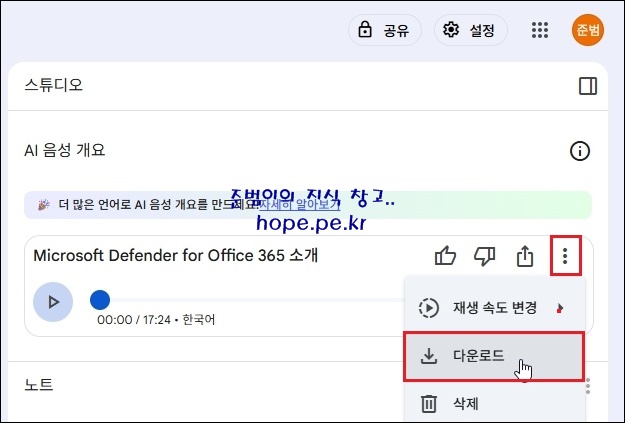Select 다운로드 from the menu
This screenshot has height=423, width=625.
click(494, 356)
